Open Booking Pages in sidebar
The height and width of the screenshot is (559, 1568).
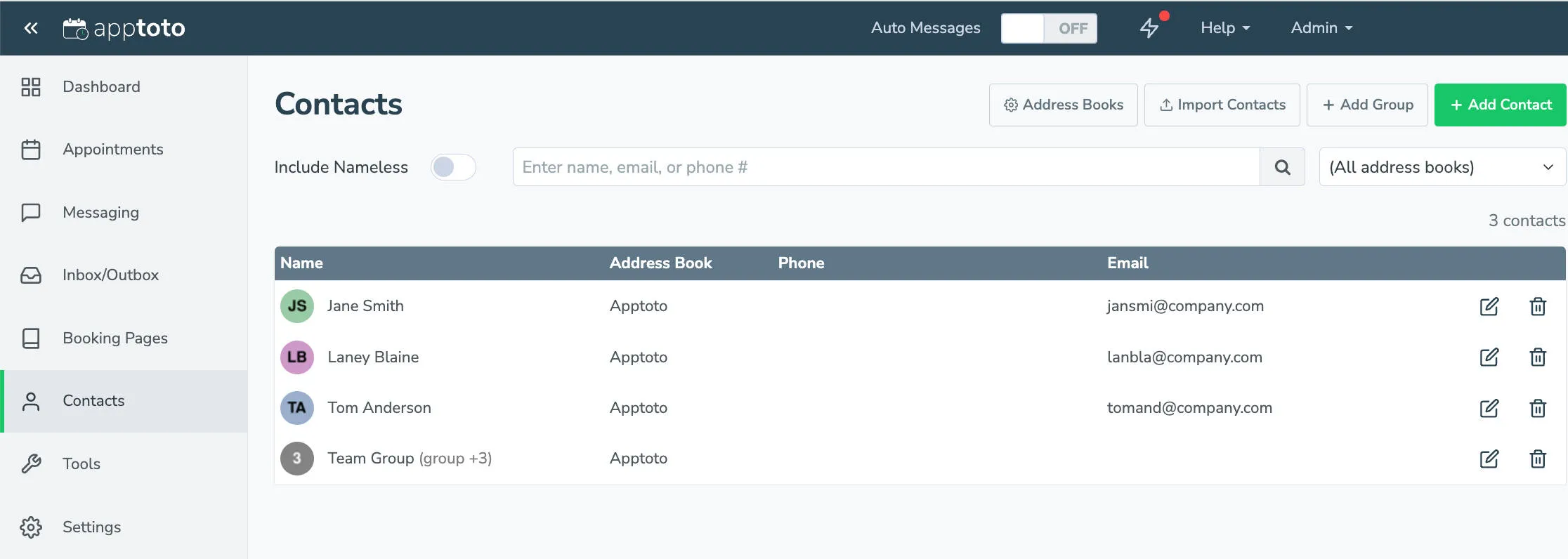tap(124, 338)
